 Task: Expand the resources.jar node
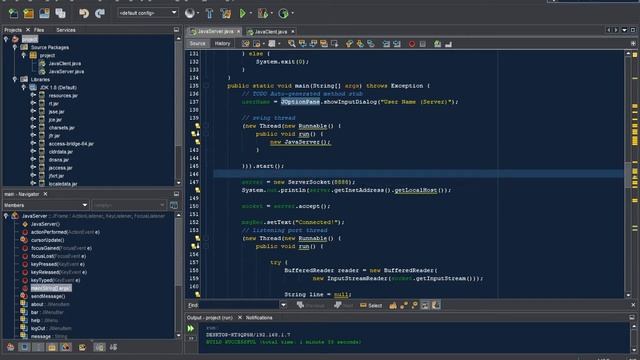[x=33, y=95]
